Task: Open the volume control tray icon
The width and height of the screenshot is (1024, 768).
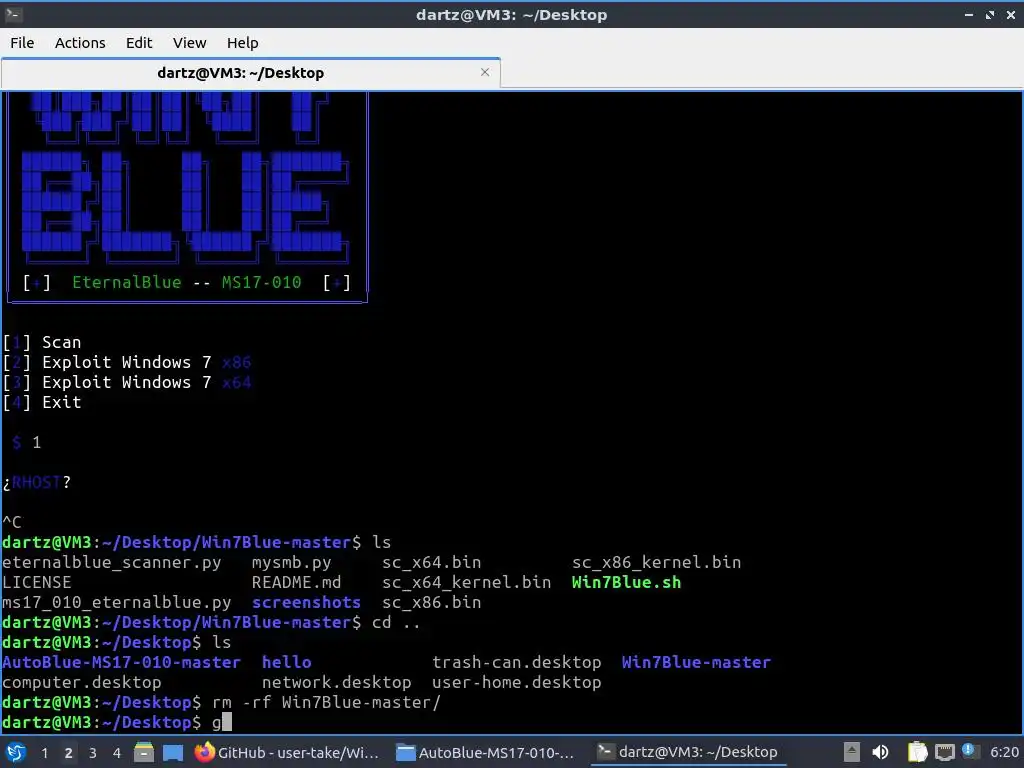Action: 881,752
